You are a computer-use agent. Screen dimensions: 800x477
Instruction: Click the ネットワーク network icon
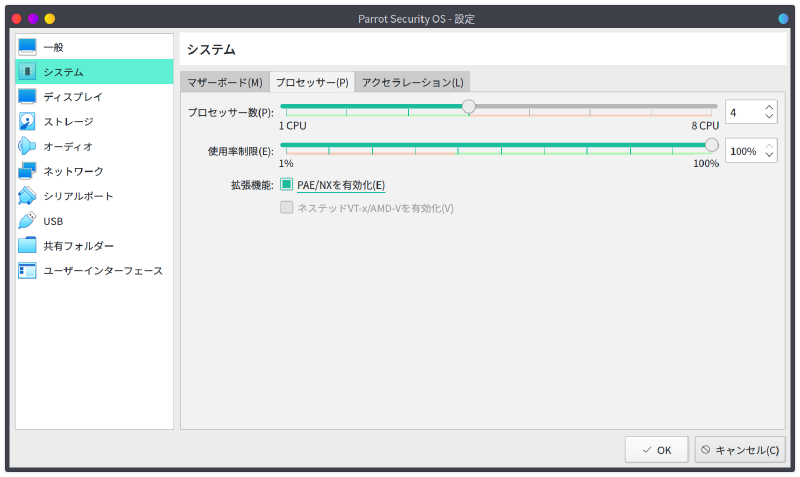[27, 171]
